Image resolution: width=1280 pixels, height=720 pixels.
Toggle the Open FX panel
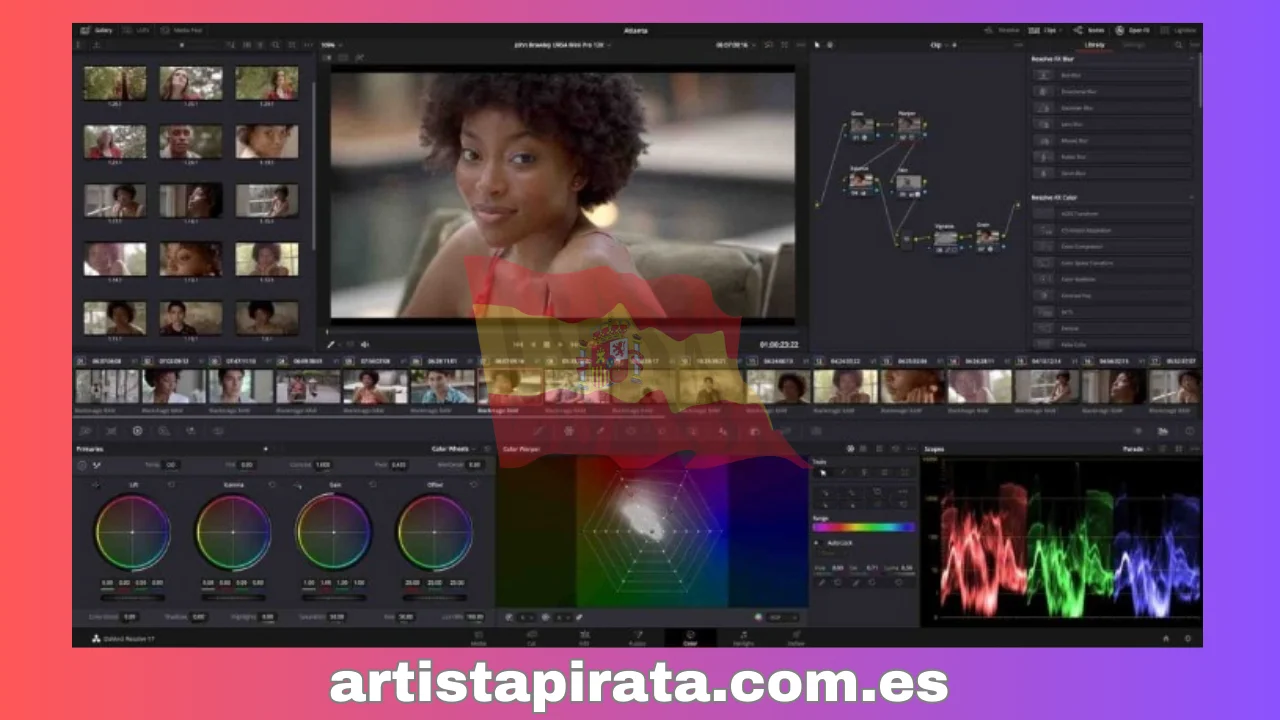pyautogui.click(x=1132, y=30)
